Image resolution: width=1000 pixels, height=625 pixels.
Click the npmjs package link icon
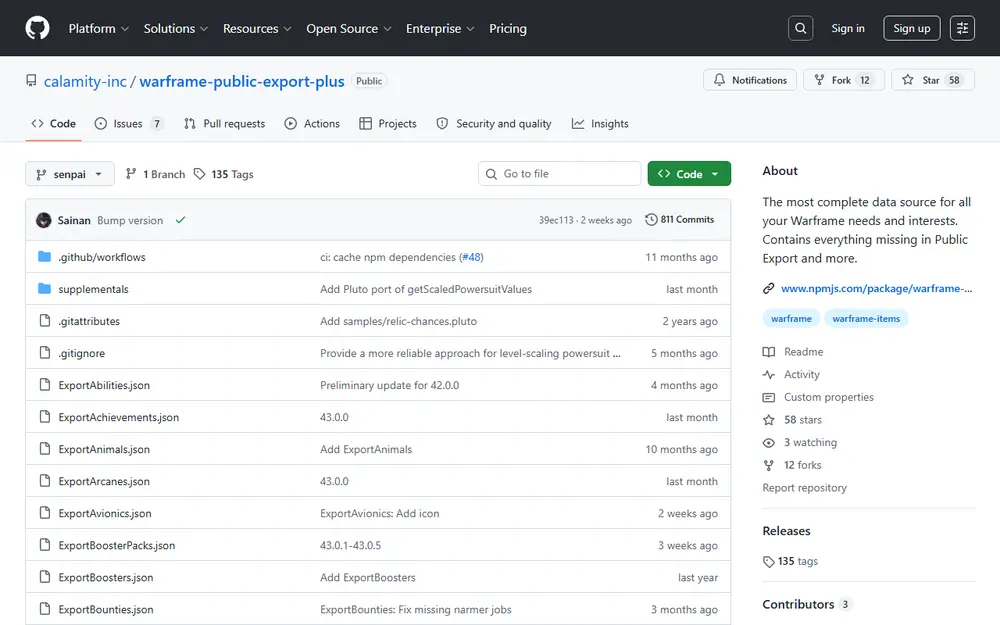pos(768,288)
